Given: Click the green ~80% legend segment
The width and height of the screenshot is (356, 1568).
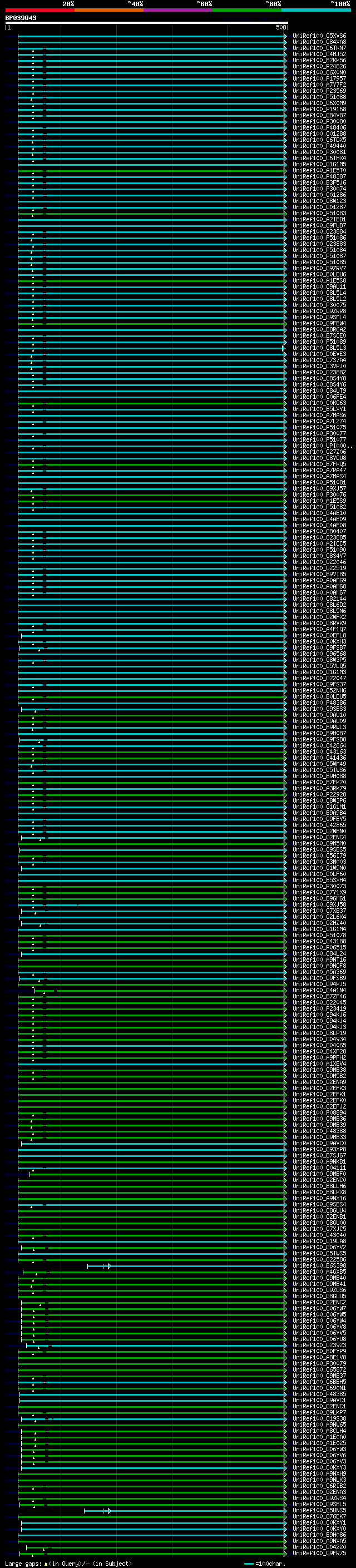Looking at the screenshot, I should click(x=246, y=10).
